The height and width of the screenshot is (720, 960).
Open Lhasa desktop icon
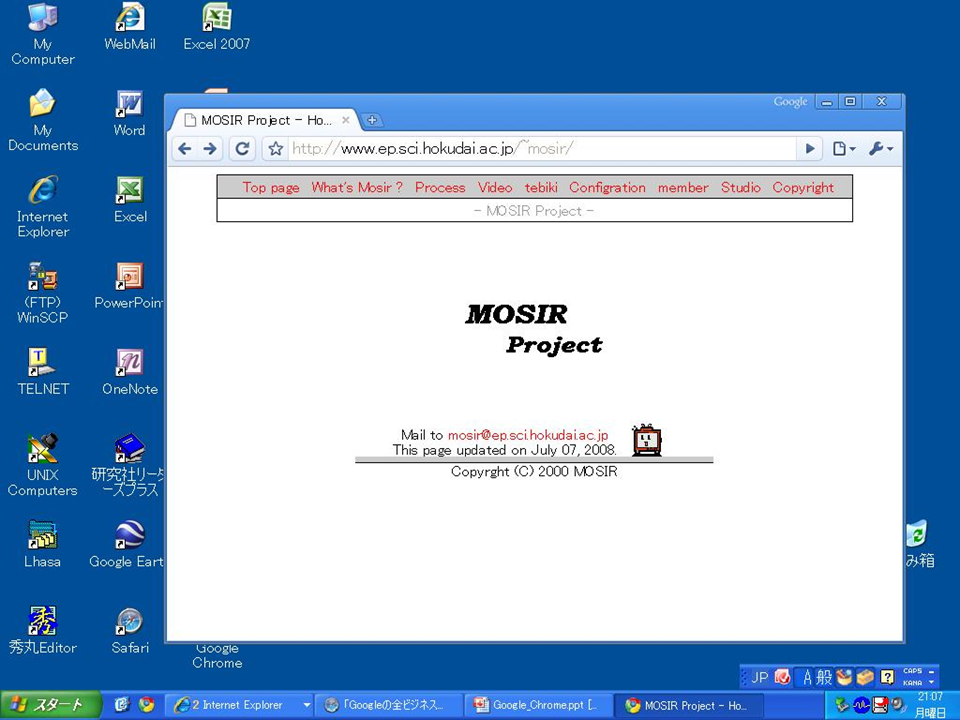tap(43, 544)
